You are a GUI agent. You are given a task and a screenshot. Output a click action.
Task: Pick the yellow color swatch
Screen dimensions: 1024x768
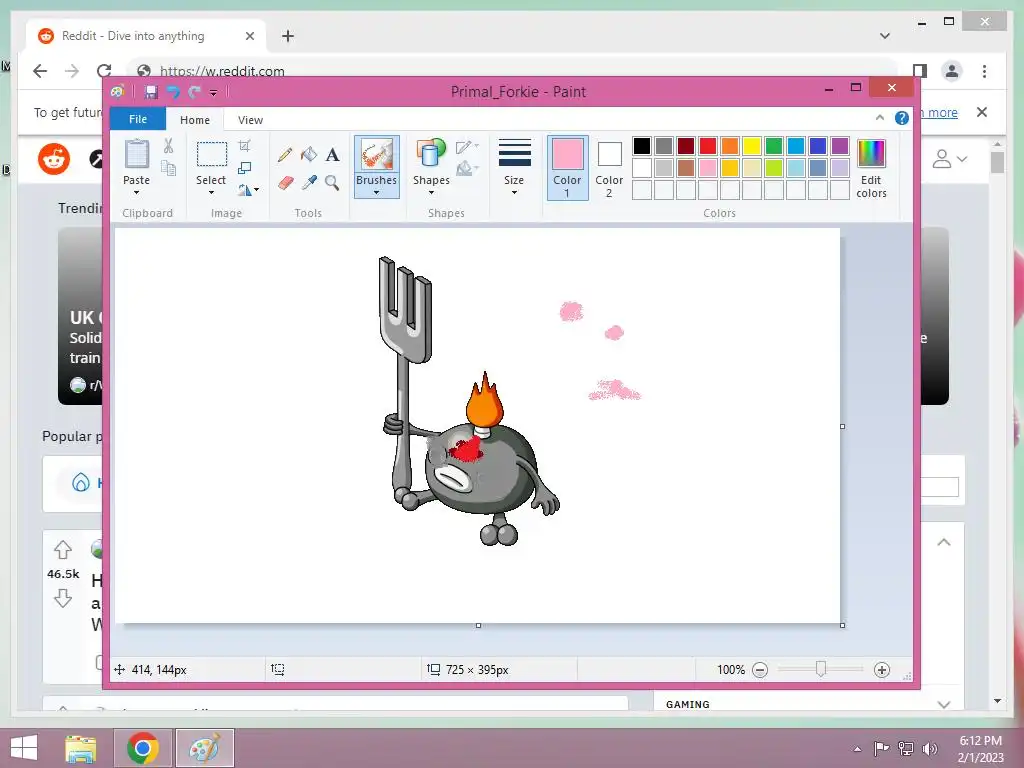coord(752,146)
